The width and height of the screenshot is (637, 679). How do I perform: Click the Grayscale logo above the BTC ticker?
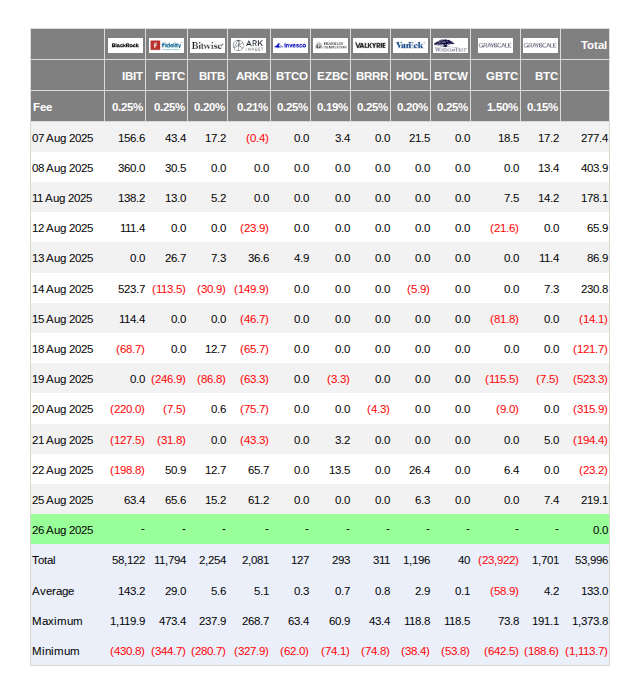(x=540, y=45)
